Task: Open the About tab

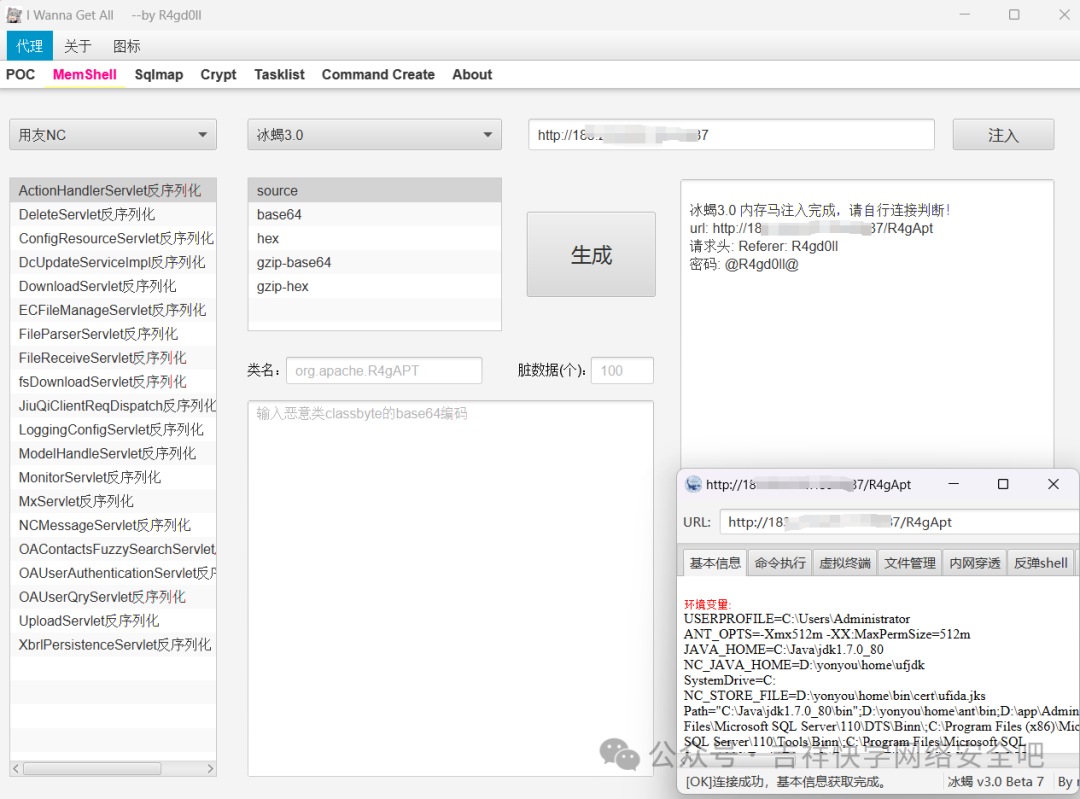Action: point(472,74)
